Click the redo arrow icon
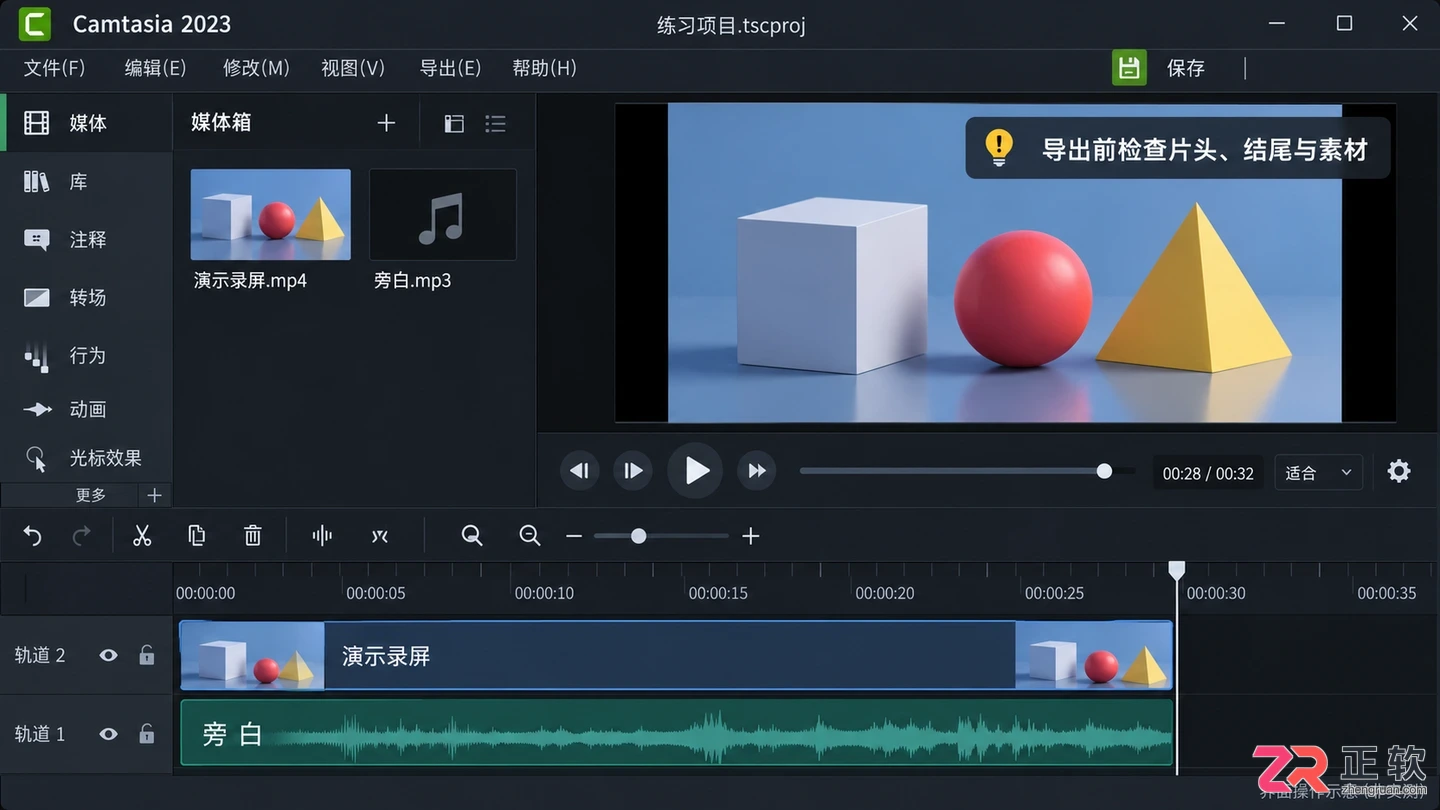 click(82, 536)
